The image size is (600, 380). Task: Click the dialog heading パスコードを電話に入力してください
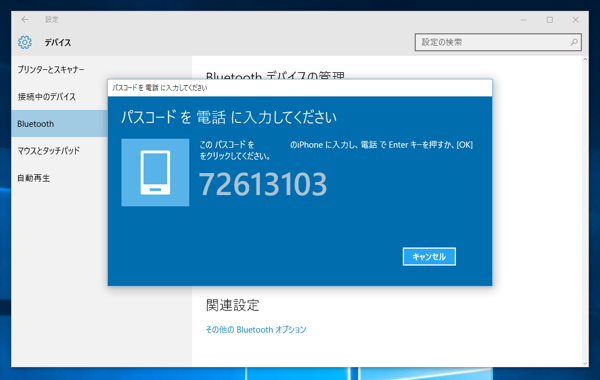[x=229, y=117]
